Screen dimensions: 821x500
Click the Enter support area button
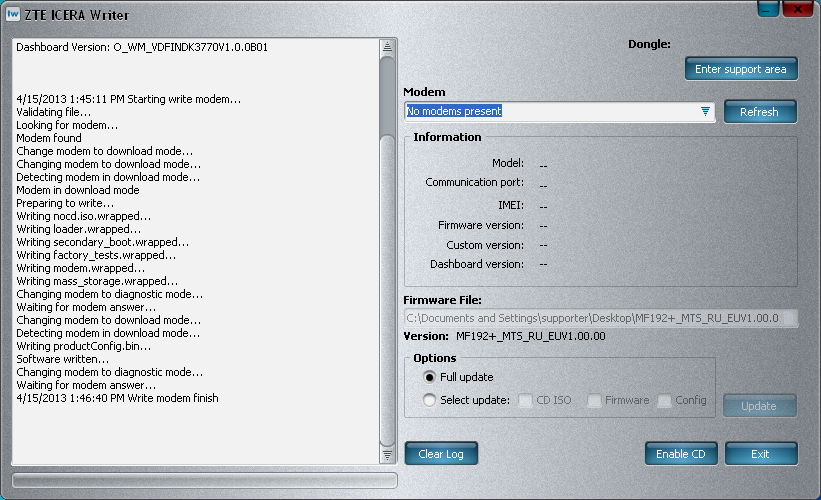[741, 69]
